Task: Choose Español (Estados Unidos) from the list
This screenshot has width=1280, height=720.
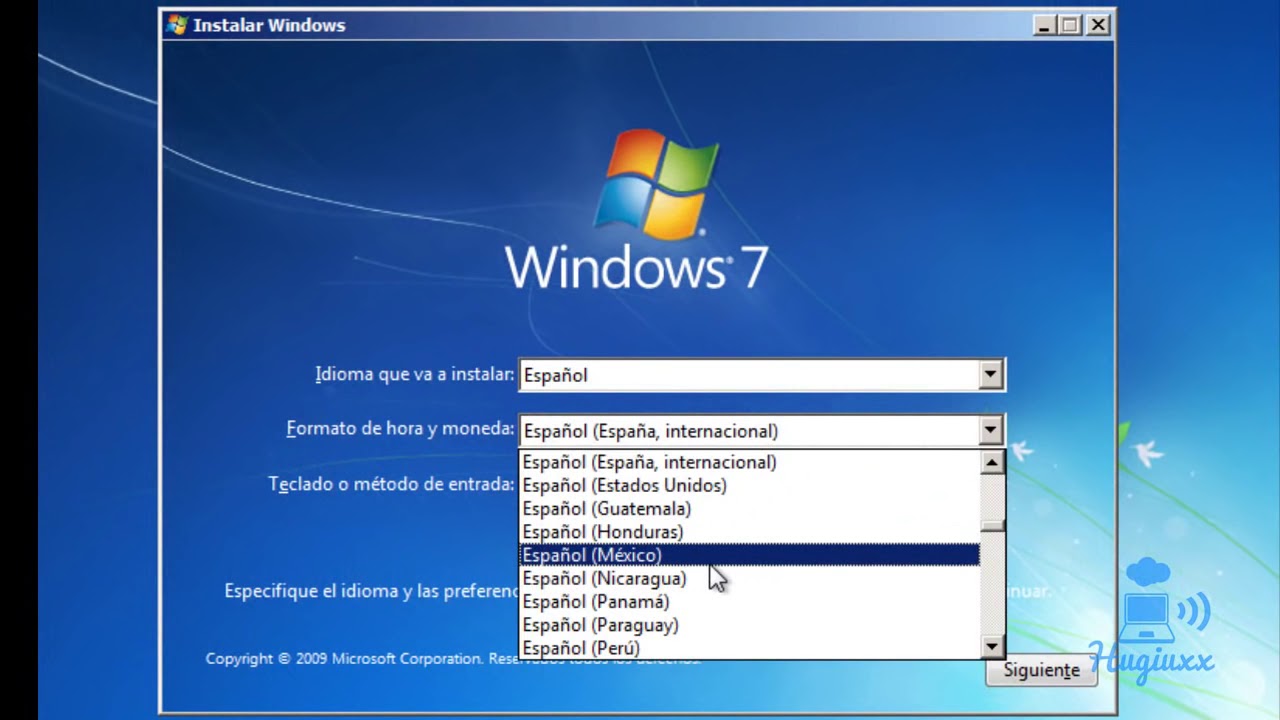Action: [x=749, y=485]
